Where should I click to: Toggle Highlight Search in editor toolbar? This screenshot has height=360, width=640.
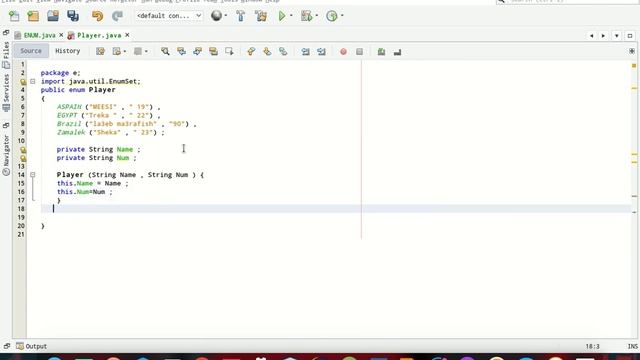coord(213,51)
